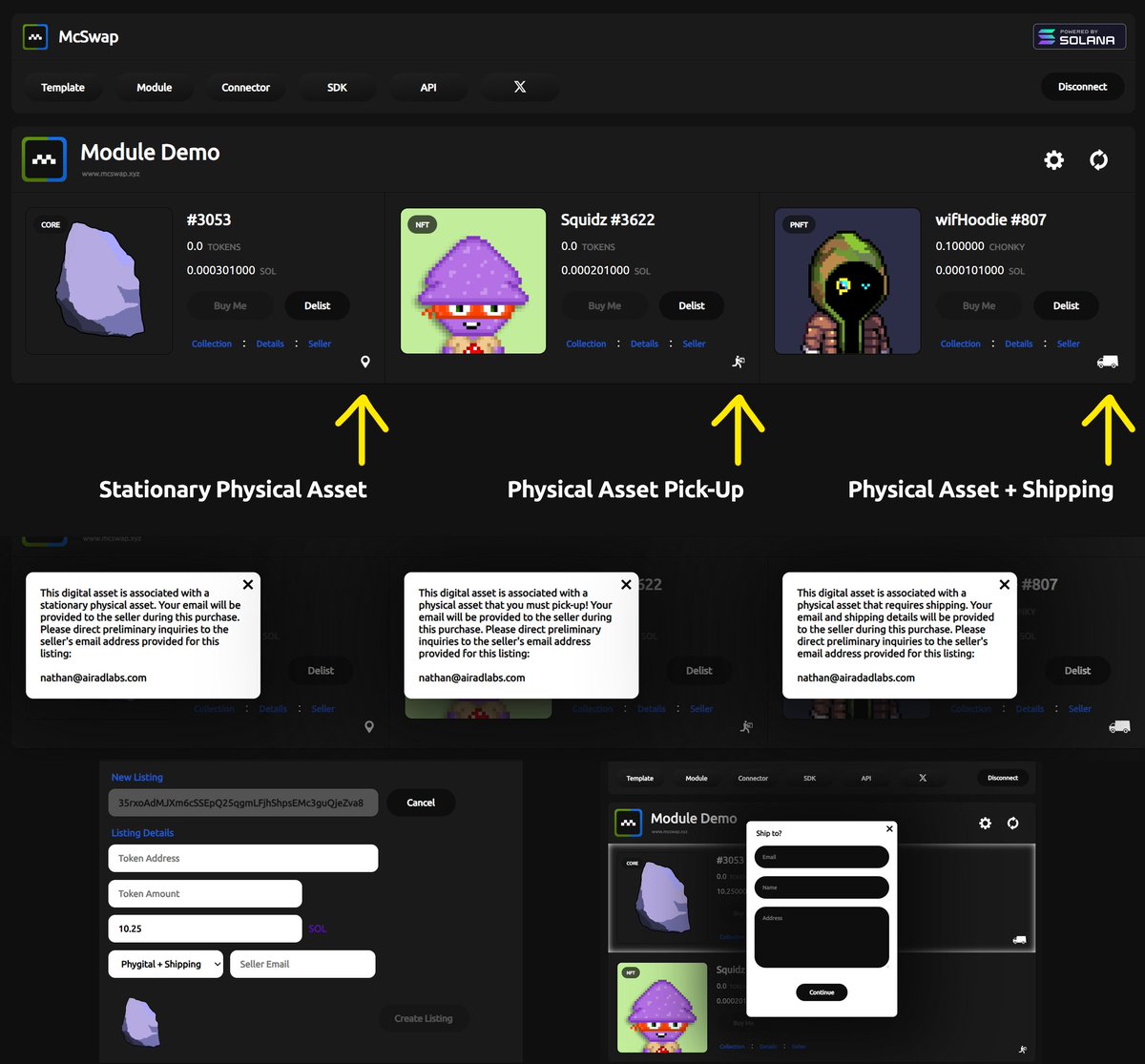Click the PNFT badge on wifHoodie #807 image
1145x1064 pixels.
click(799, 225)
